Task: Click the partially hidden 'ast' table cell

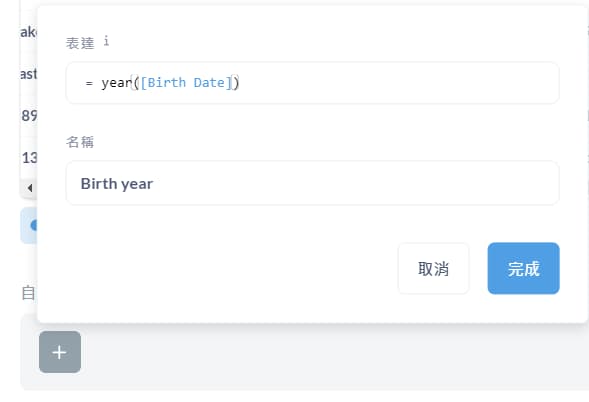Action: coord(29,74)
